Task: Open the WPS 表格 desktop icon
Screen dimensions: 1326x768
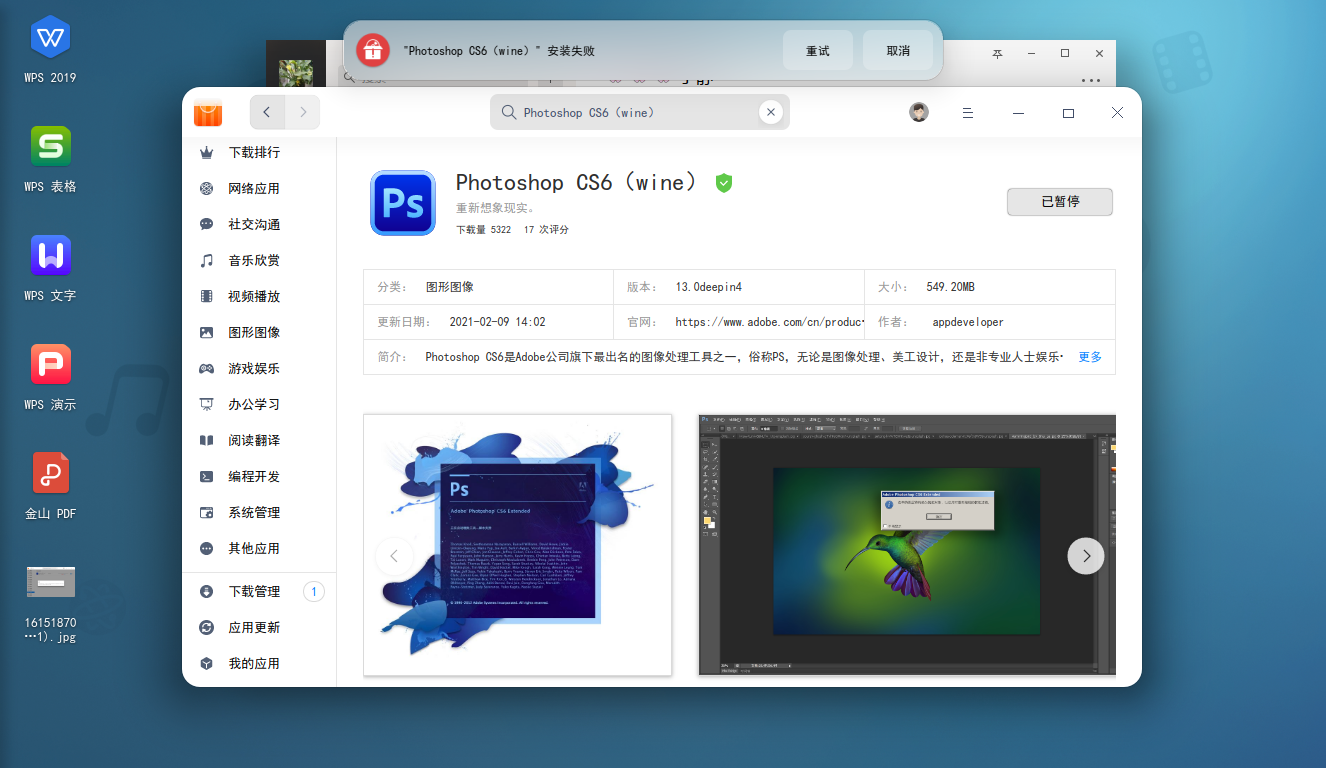Action: [50, 159]
